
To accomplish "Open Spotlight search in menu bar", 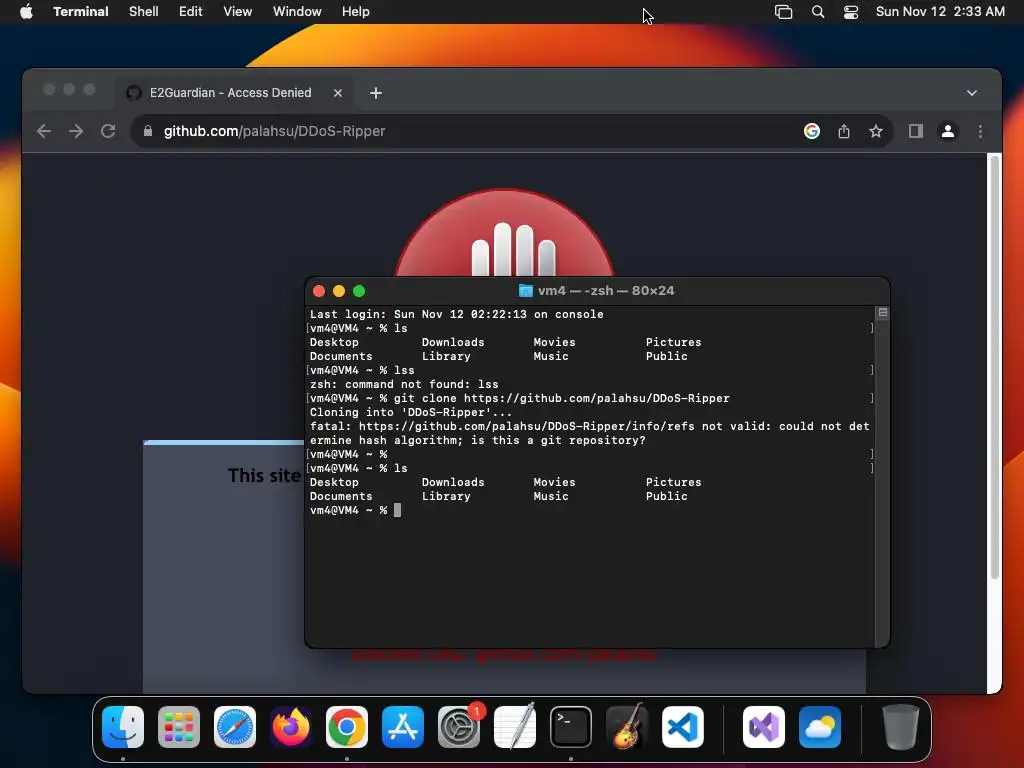I will (x=818, y=12).
